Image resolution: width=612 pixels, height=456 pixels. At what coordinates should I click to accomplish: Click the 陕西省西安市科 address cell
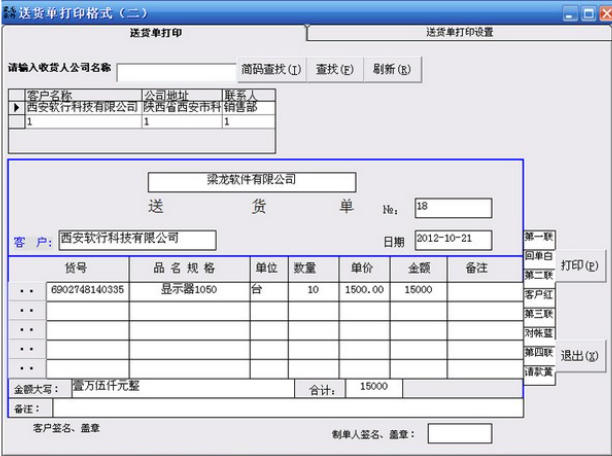(x=182, y=107)
